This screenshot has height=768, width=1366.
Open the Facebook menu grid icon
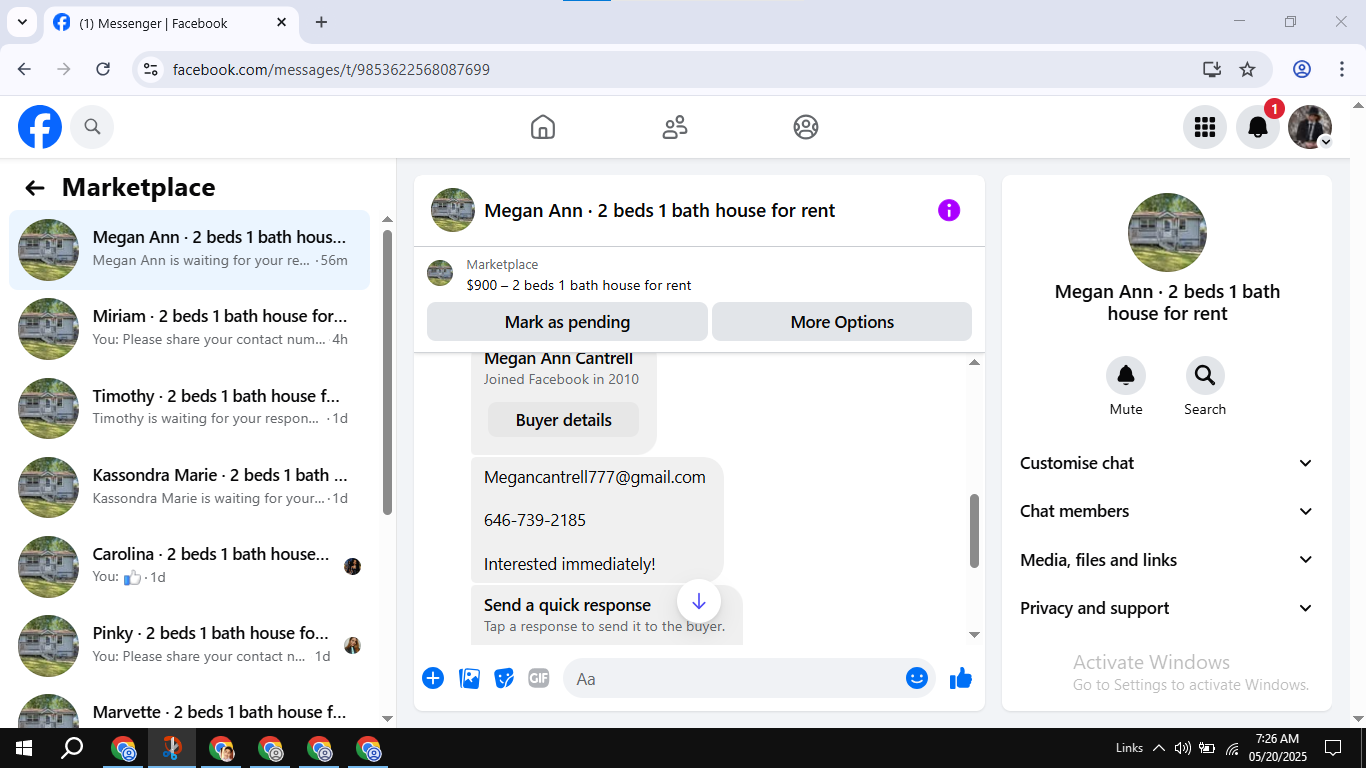coord(1205,127)
